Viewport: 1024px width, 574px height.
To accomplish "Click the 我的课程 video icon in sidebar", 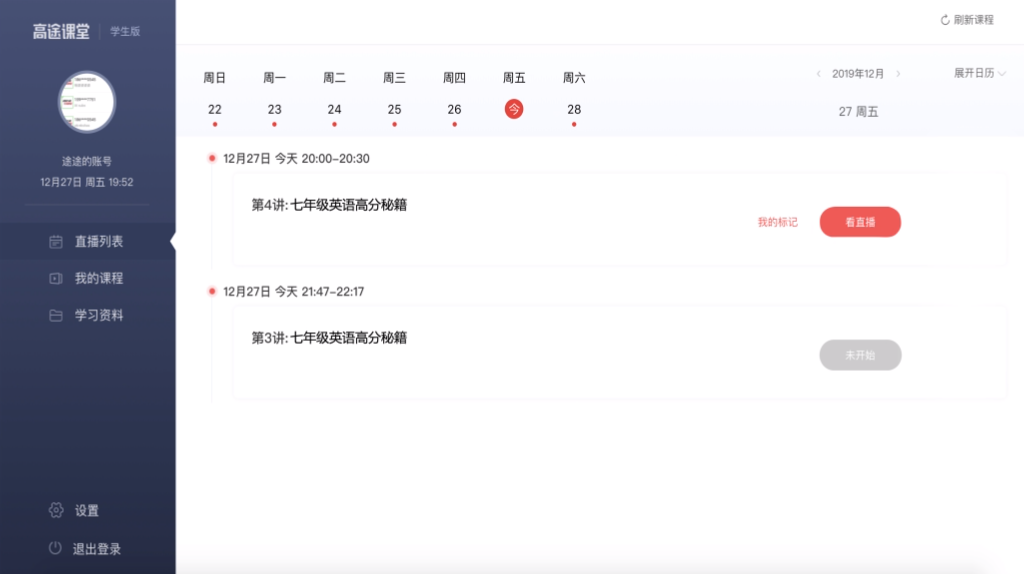I will (x=56, y=279).
